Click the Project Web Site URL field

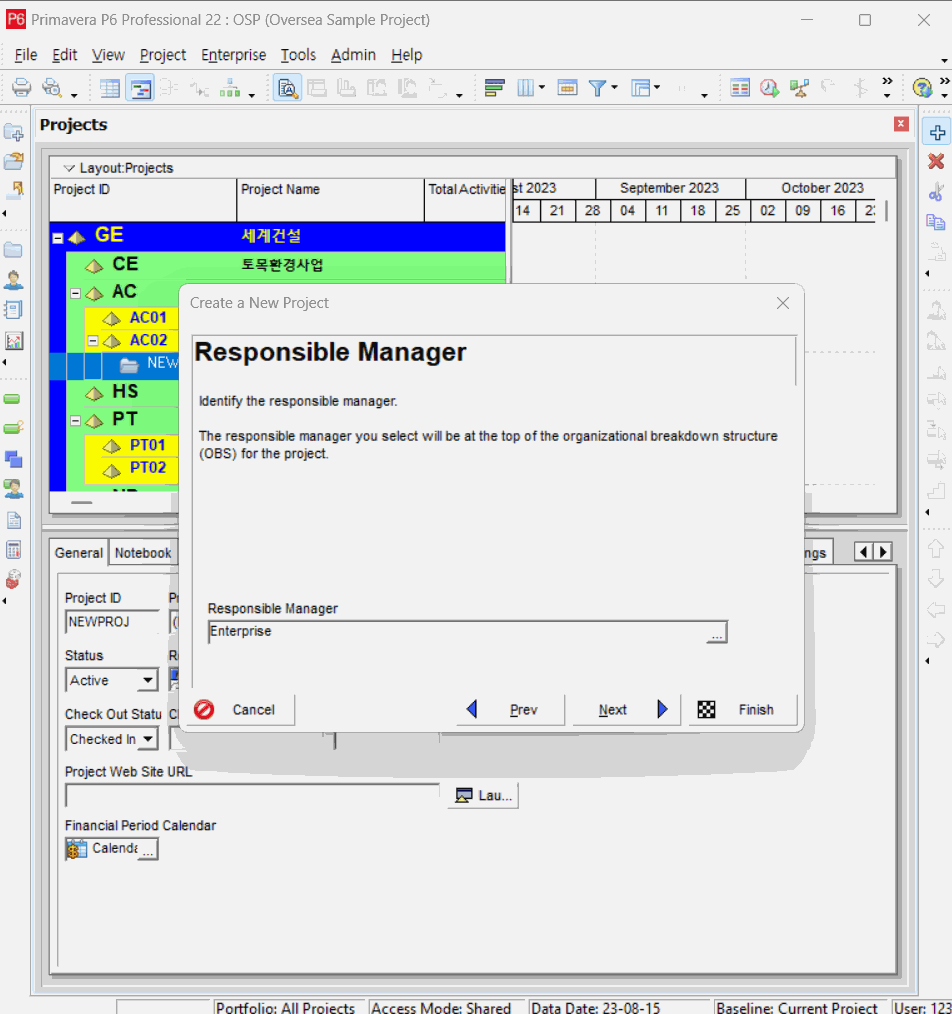[x=253, y=795]
